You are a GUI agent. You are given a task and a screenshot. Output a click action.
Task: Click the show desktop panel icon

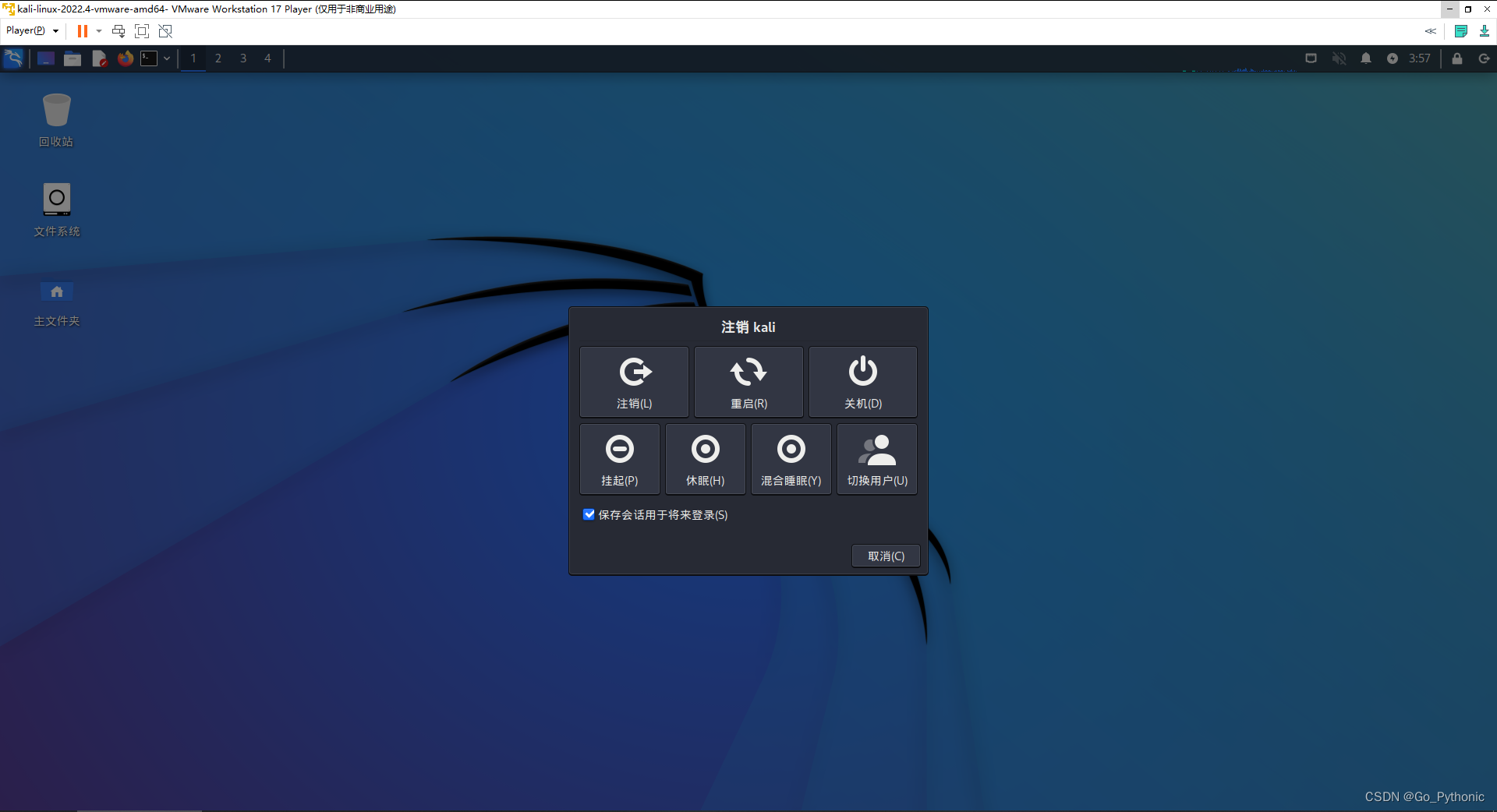46,58
